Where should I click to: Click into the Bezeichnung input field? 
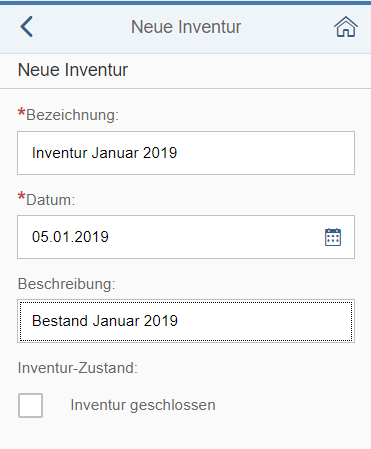[x=186, y=153]
